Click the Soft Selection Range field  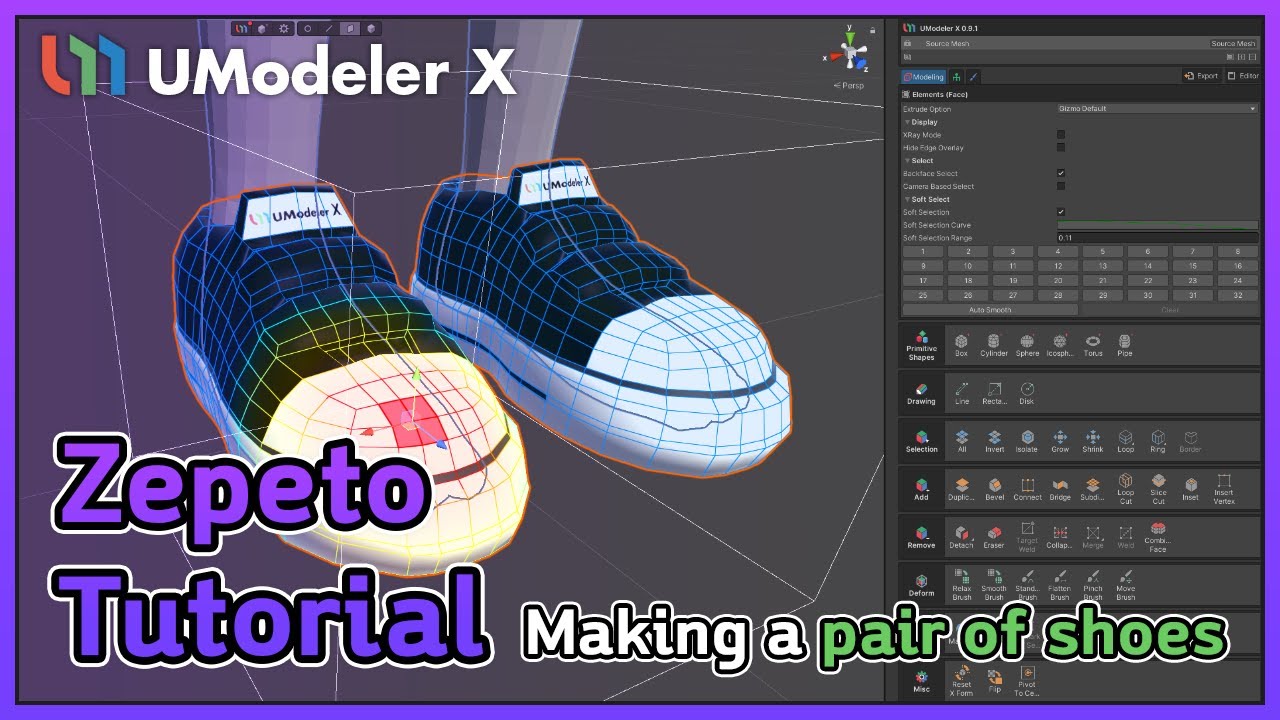point(1157,238)
